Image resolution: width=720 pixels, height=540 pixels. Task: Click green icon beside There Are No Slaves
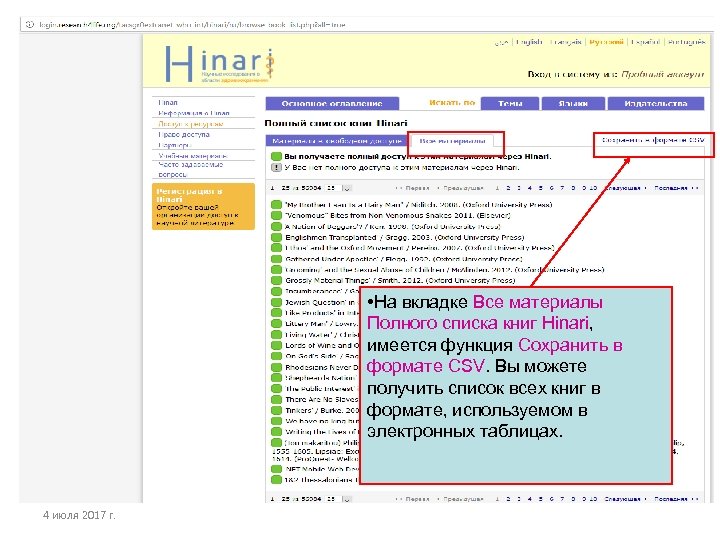click(276, 399)
